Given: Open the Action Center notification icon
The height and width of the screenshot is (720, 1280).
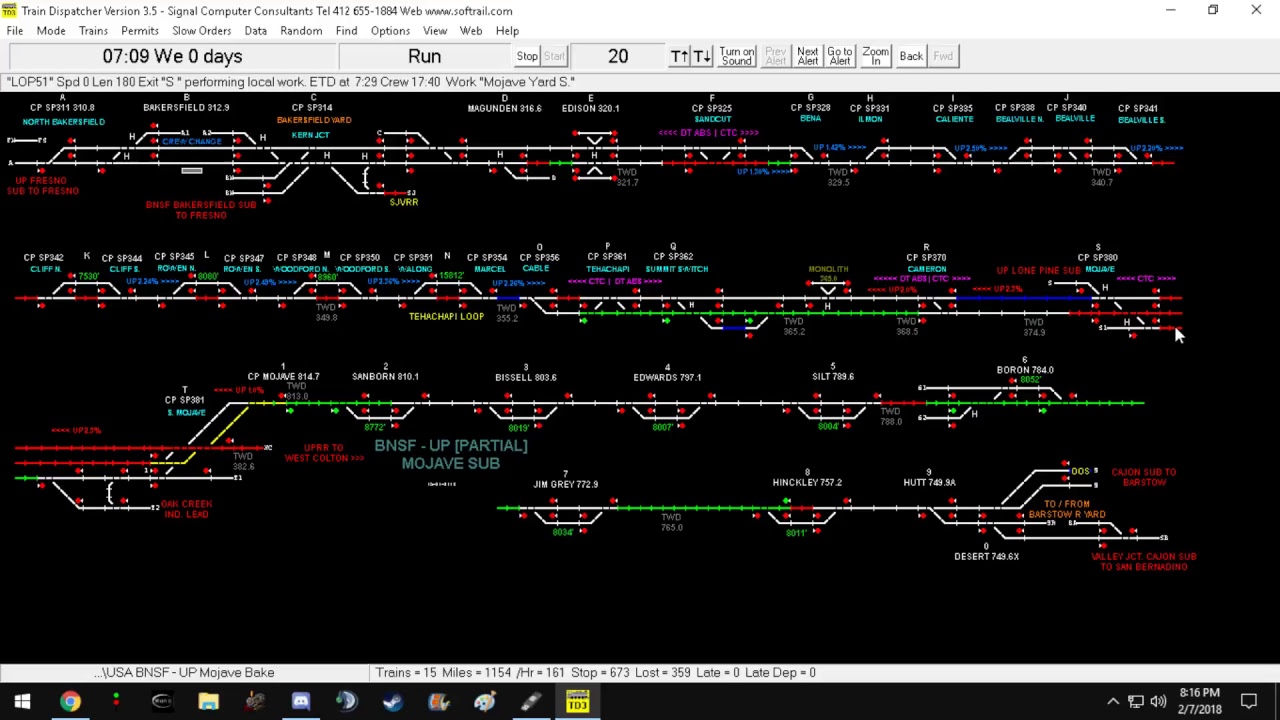Looking at the screenshot, I should [1249, 701].
